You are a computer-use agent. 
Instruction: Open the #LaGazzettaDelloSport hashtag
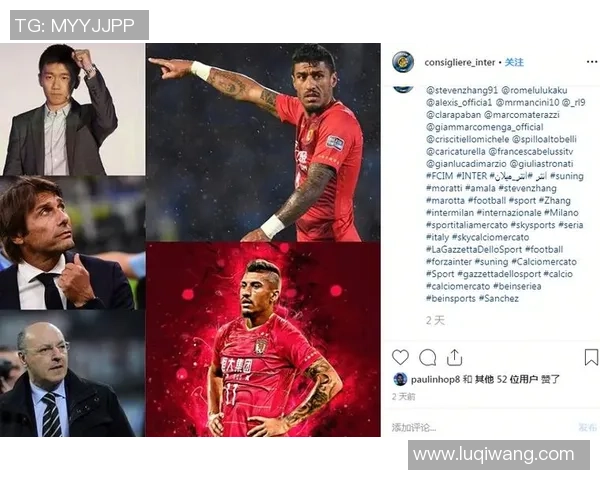(x=474, y=250)
